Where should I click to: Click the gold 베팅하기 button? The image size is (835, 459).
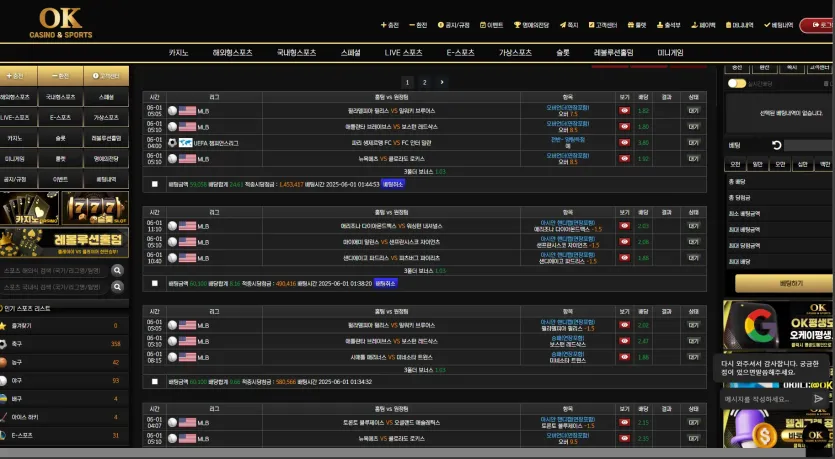783,283
